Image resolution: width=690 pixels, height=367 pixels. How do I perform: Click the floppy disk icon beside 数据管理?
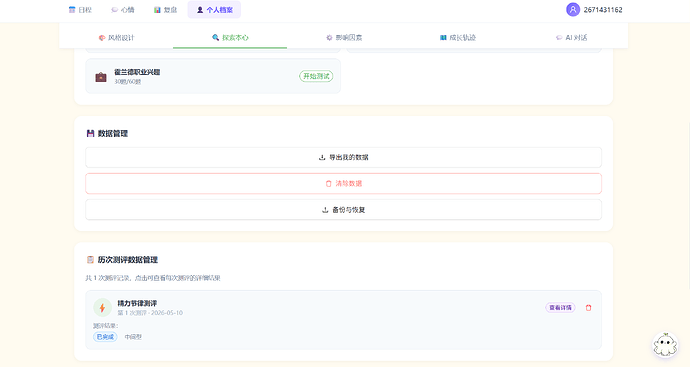[x=90, y=133]
